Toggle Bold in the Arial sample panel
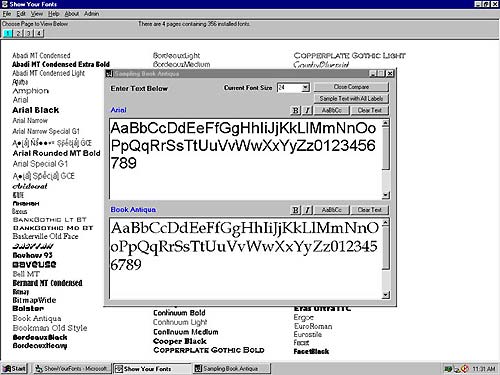The height and width of the screenshot is (375, 500). [295, 110]
